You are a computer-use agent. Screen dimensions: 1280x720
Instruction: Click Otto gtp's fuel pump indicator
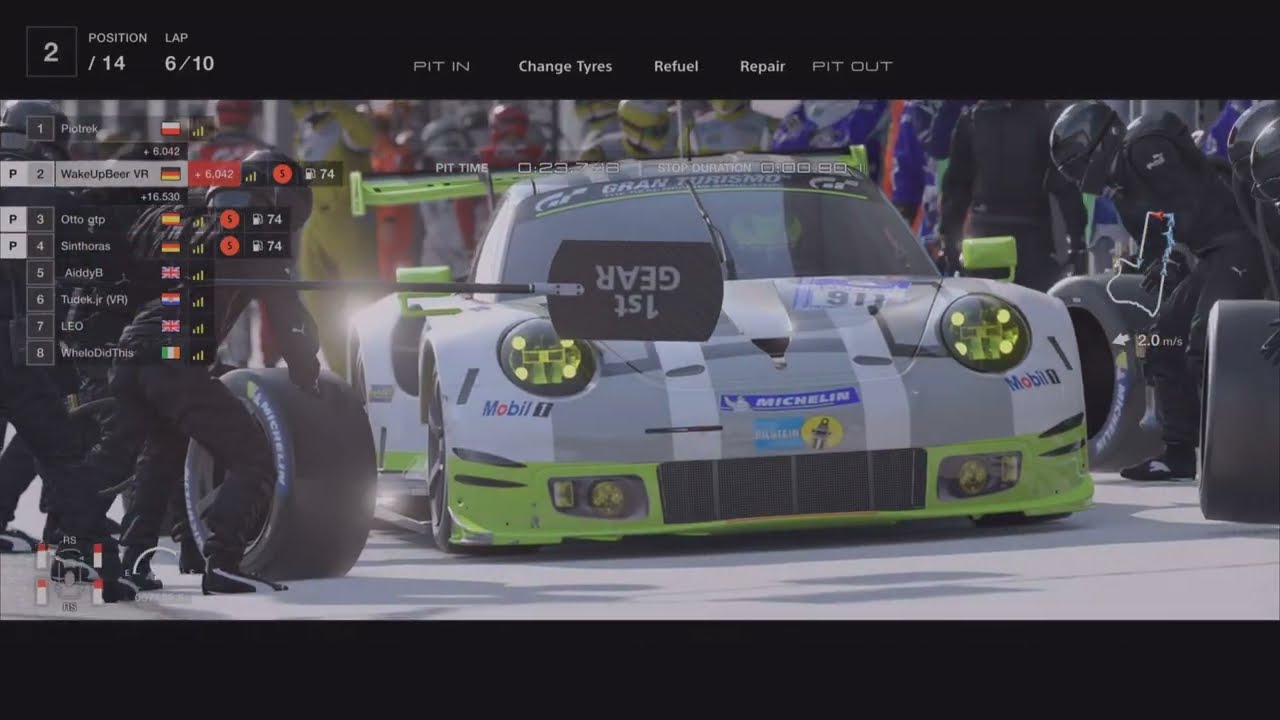coord(266,219)
